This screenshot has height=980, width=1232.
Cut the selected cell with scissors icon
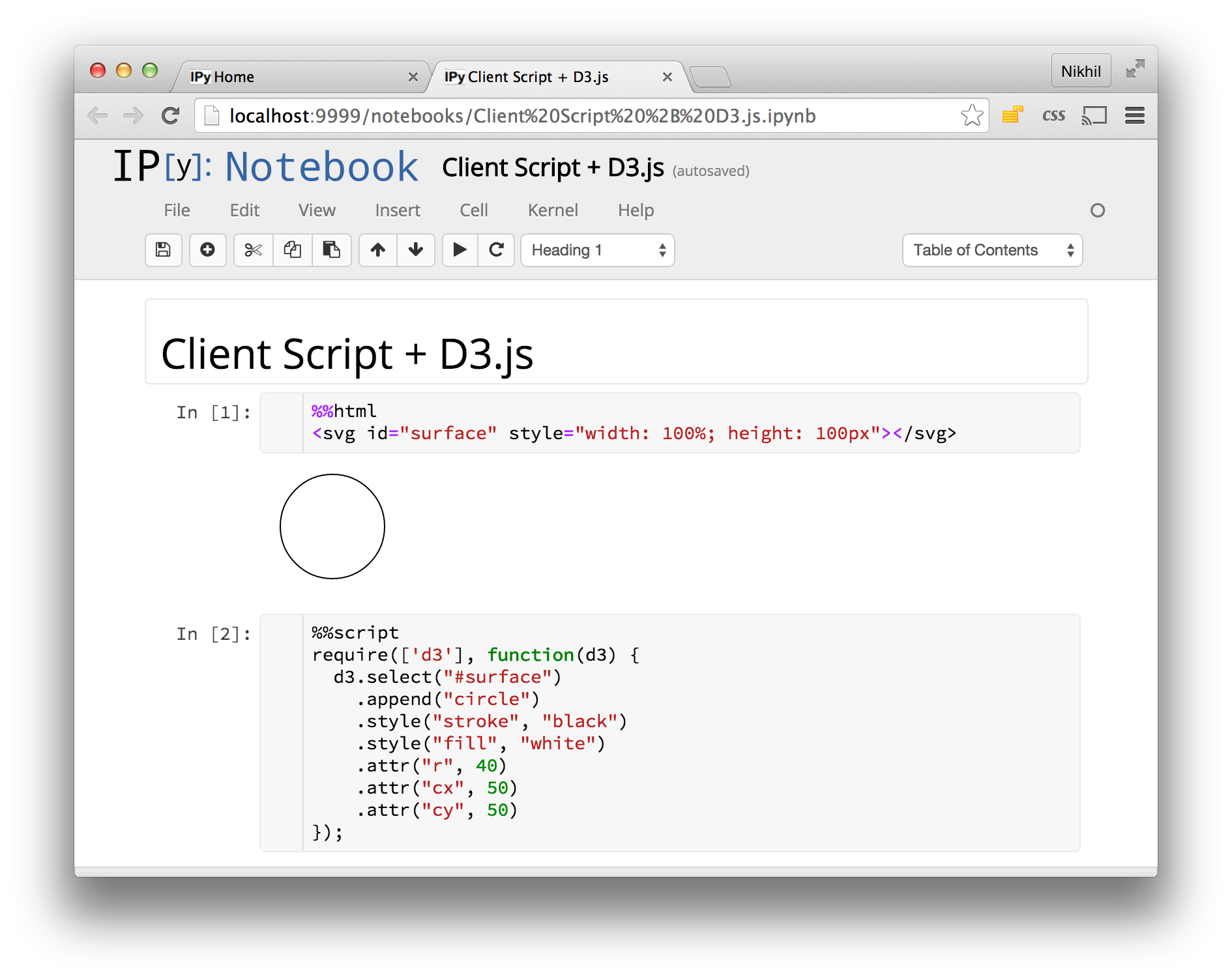253,250
